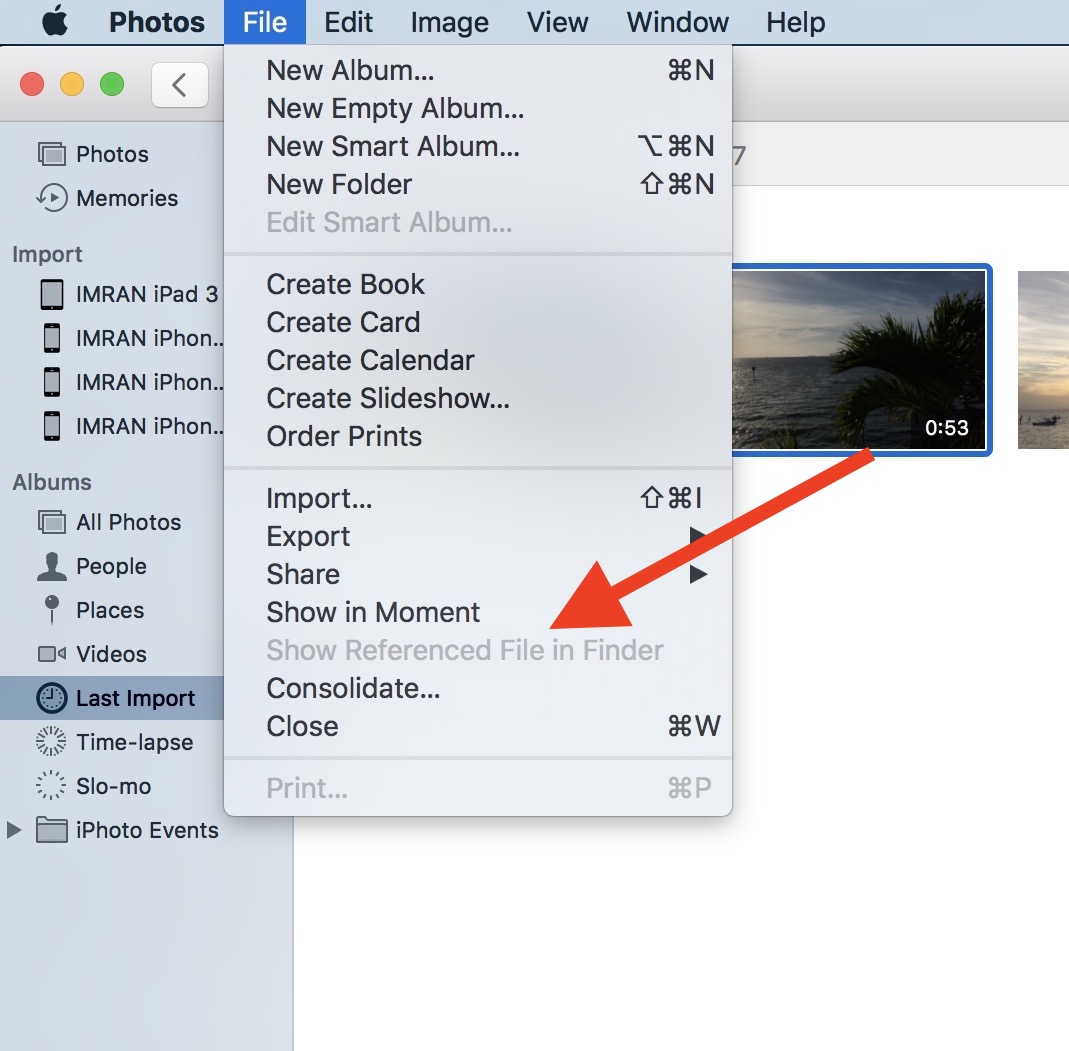
Task: Select the first IMRAN iPhone device icon
Action: pos(52,338)
